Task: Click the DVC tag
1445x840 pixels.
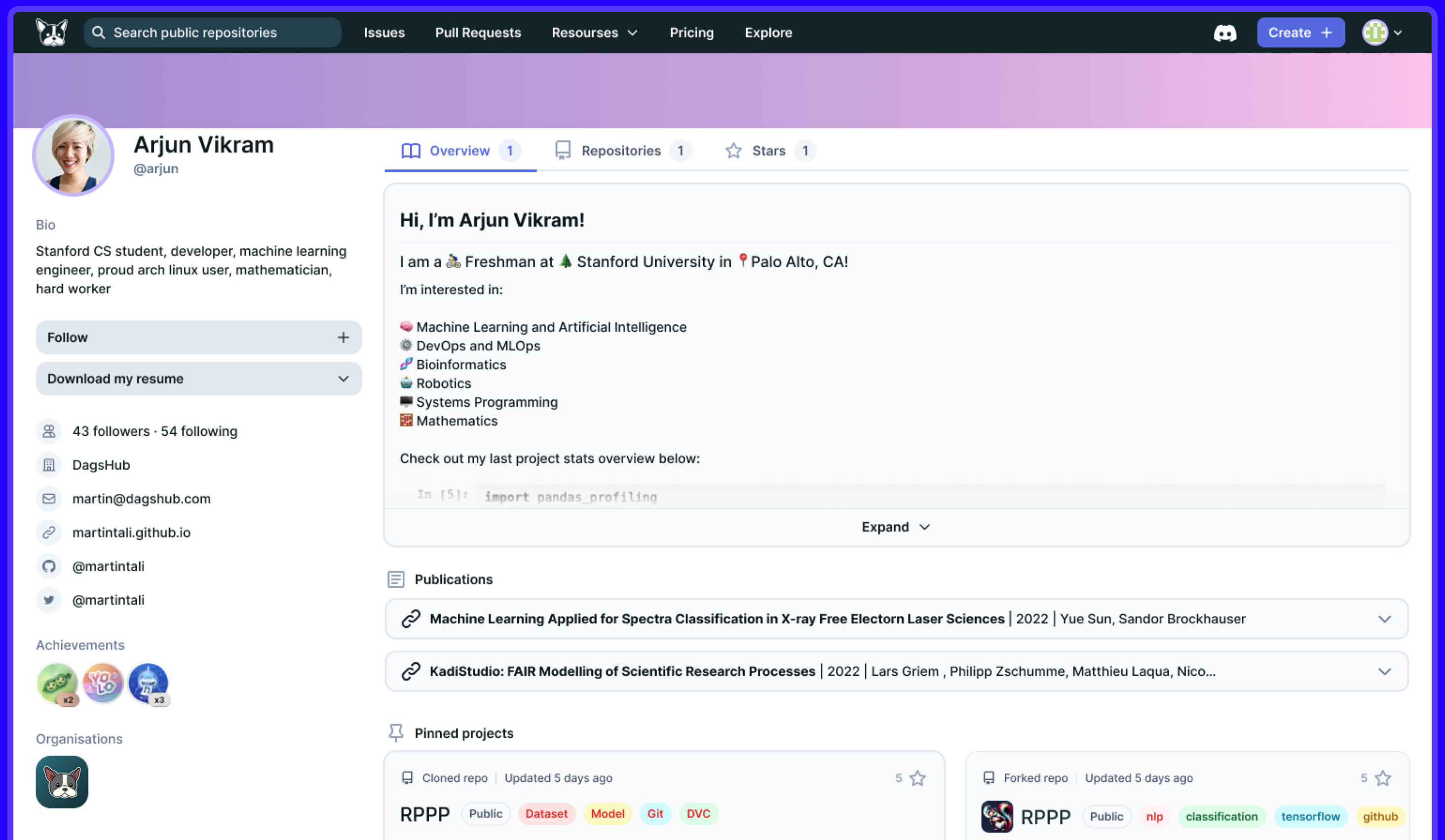Action: [x=698, y=814]
